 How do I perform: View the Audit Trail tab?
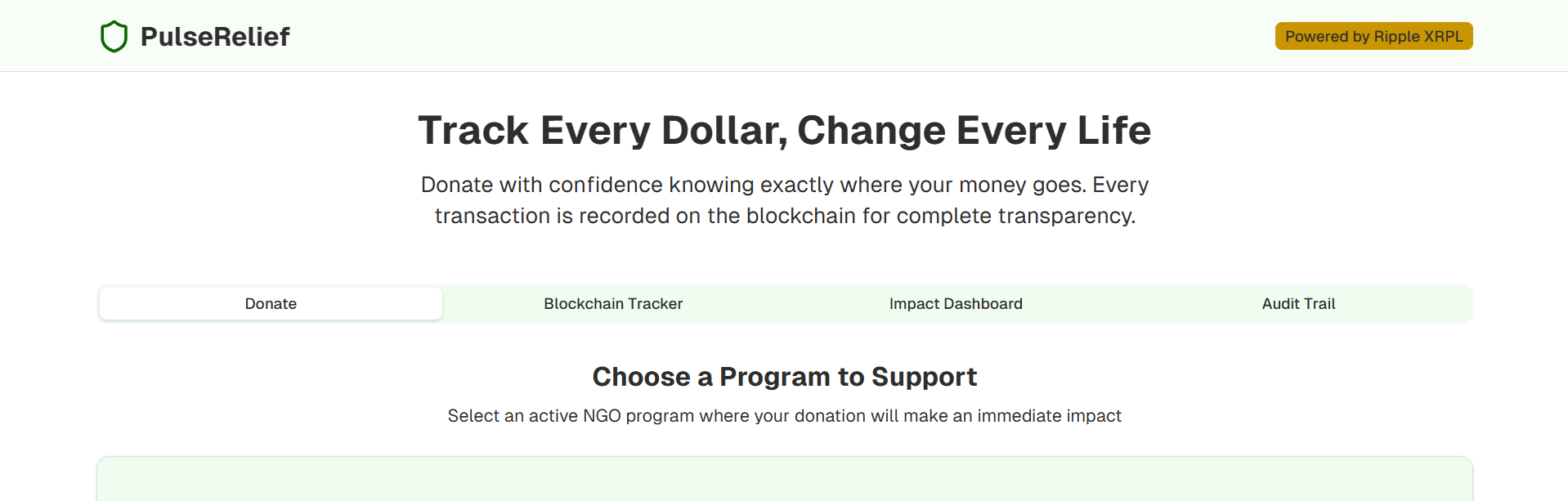tap(1298, 304)
